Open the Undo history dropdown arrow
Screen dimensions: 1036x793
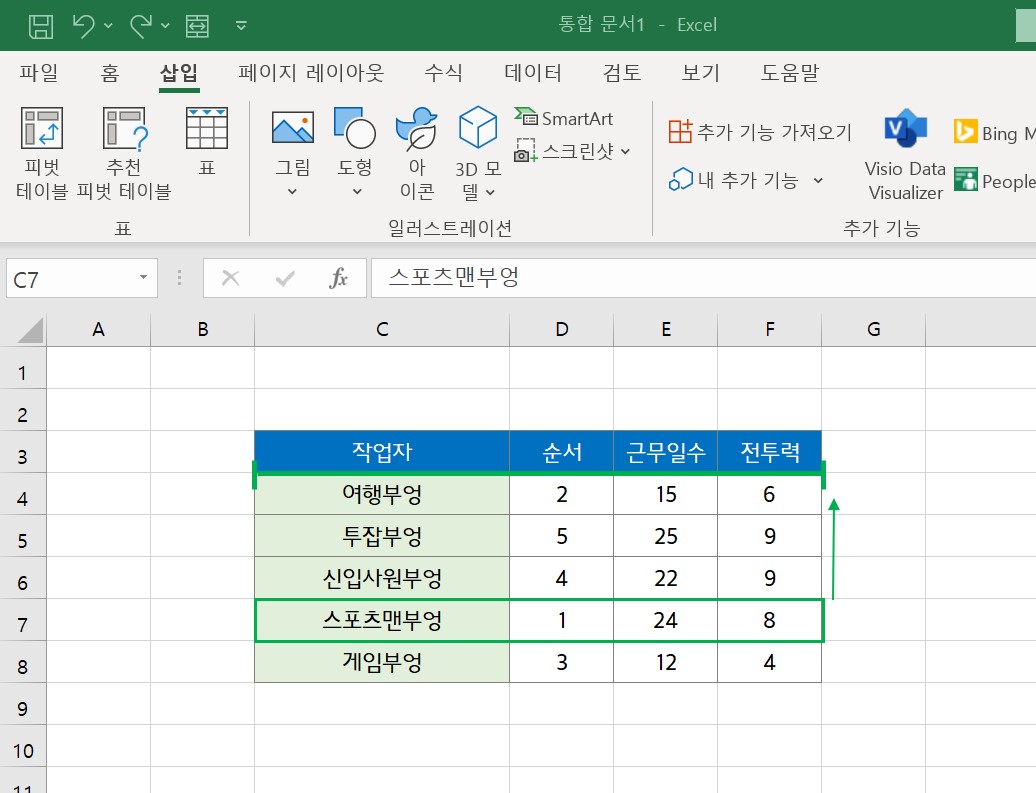pos(108,26)
